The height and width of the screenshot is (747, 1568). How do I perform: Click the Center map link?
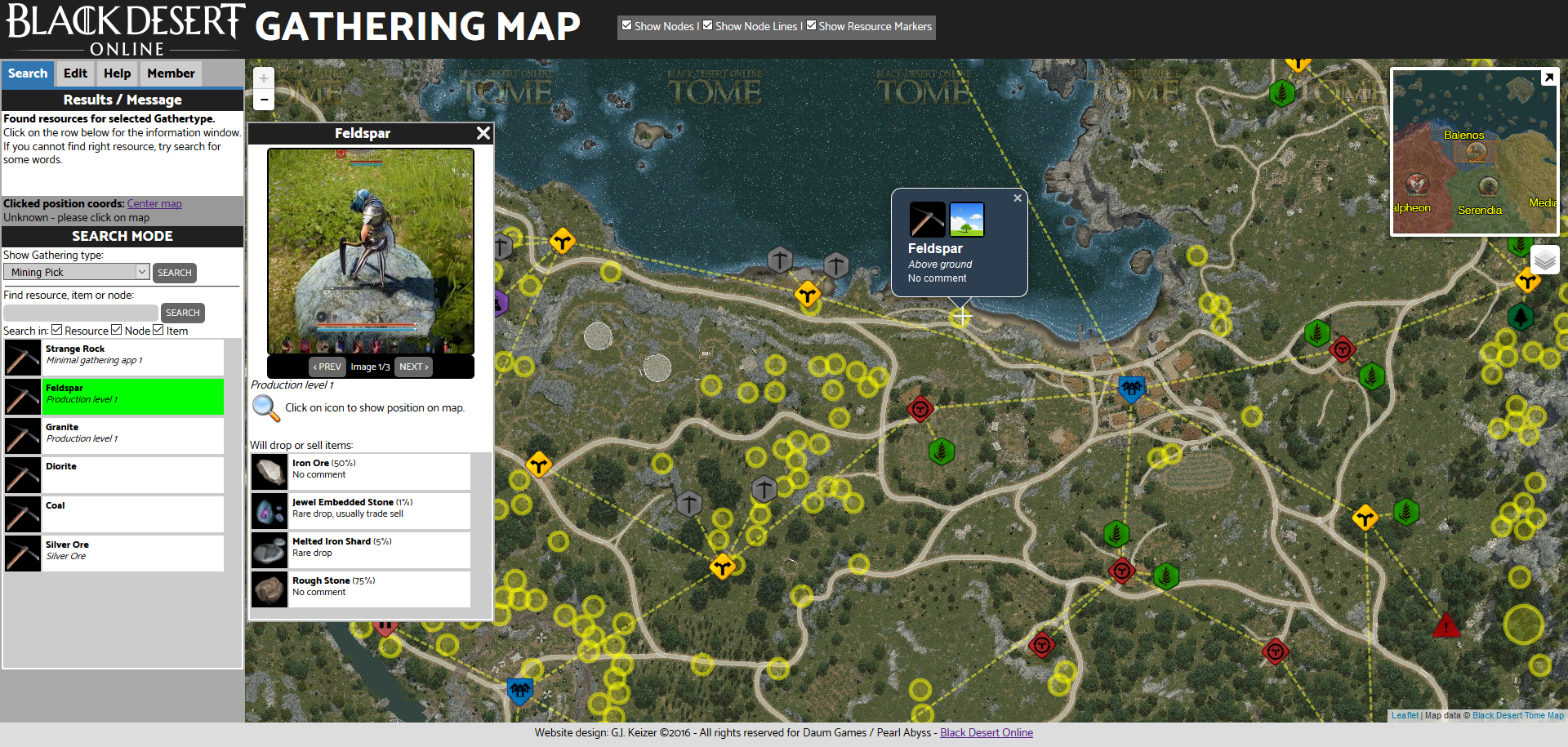(154, 203)
